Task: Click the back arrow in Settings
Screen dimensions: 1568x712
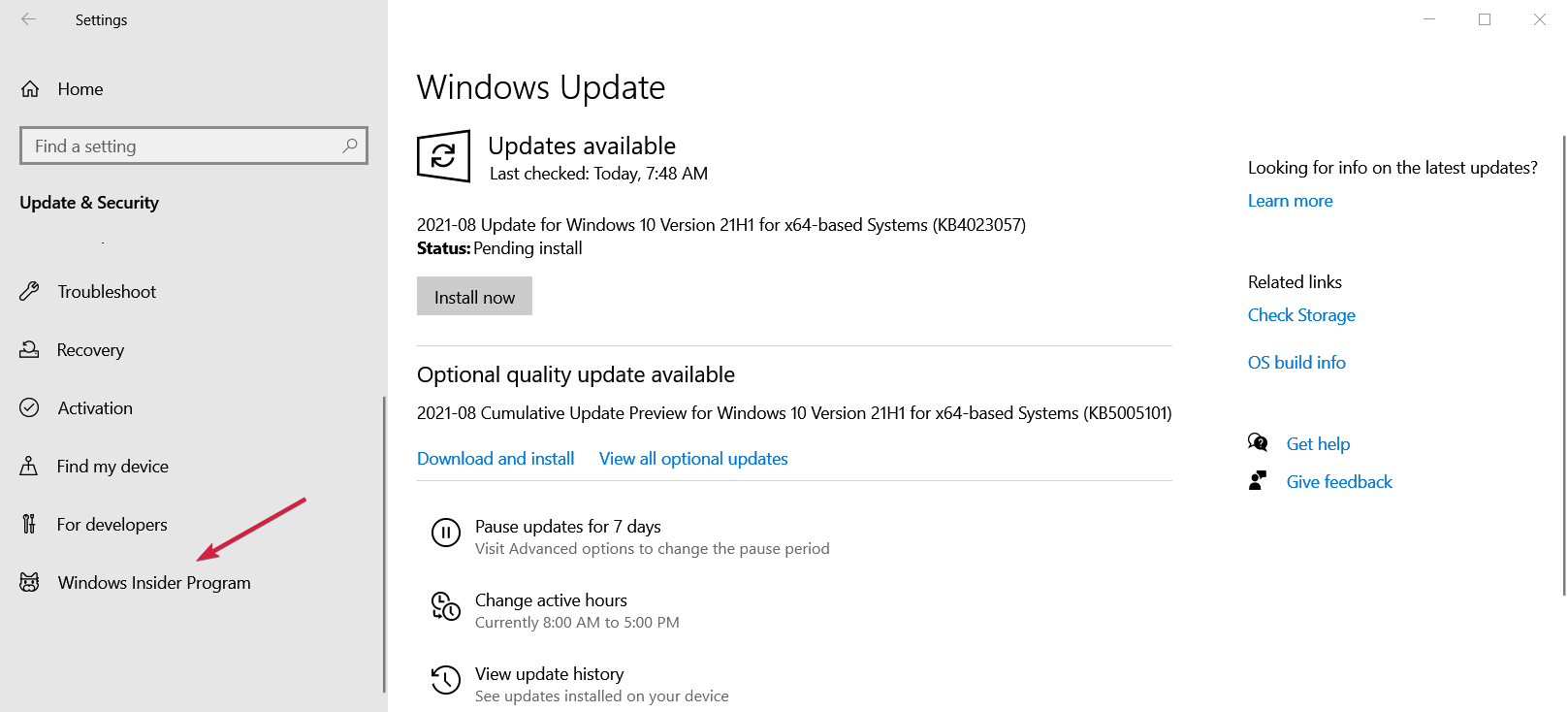Action: click(x=29, y=19)
